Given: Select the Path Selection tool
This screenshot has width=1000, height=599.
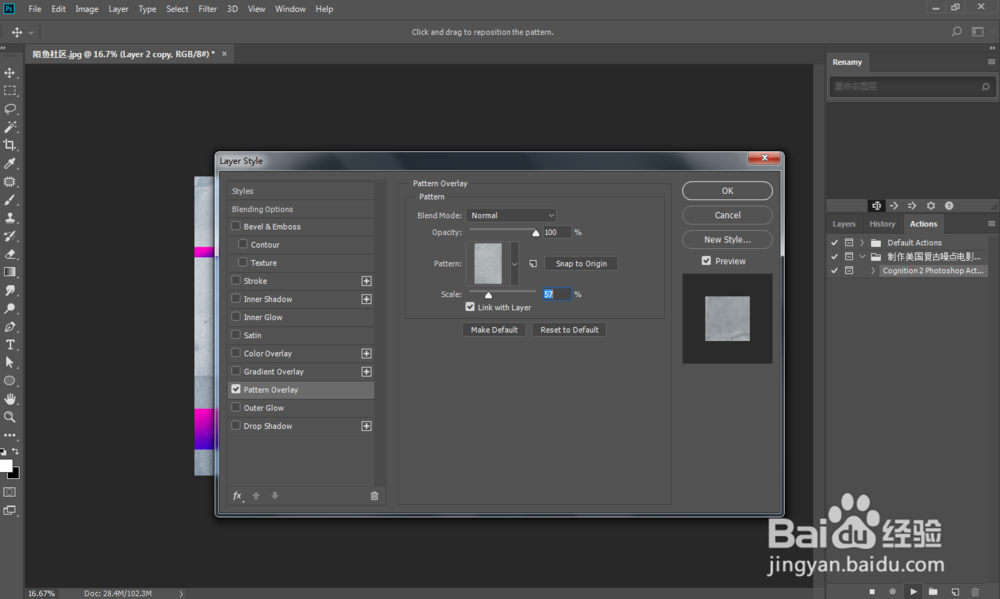Looking at the screenshot, I should [10, 362].
